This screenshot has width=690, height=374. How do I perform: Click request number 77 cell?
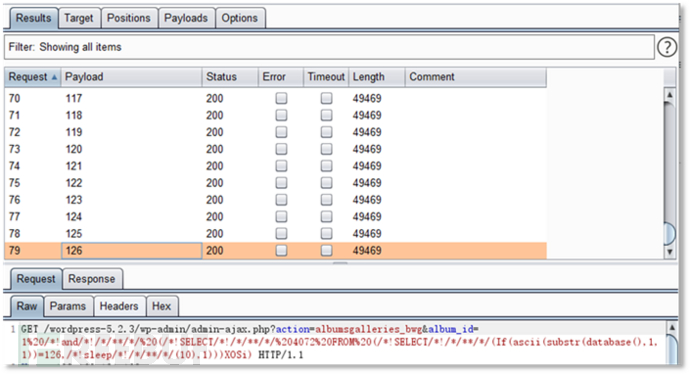click(33, 217)
